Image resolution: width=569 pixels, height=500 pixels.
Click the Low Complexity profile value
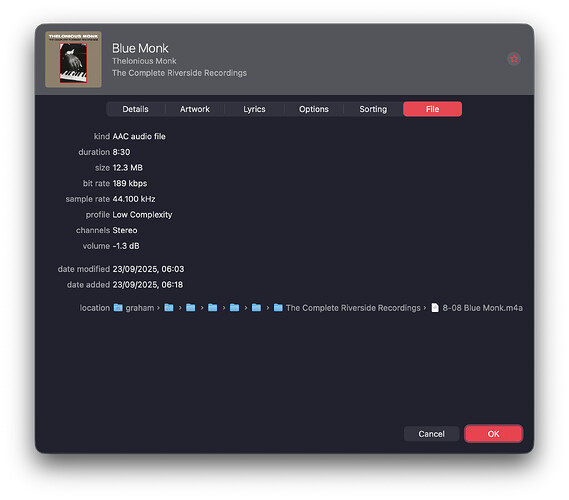click(142, 215)
